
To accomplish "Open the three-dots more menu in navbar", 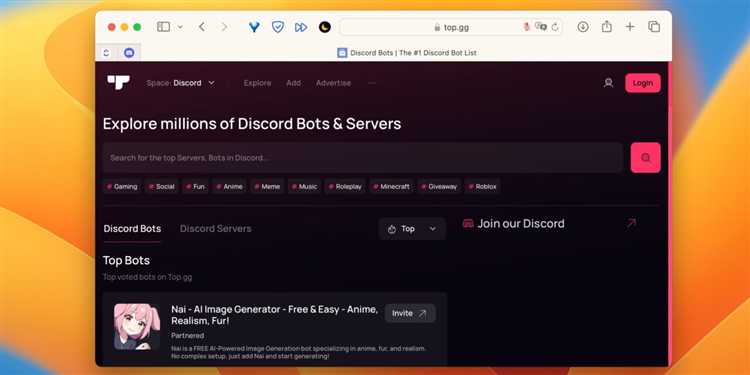I will pos(372,83).
